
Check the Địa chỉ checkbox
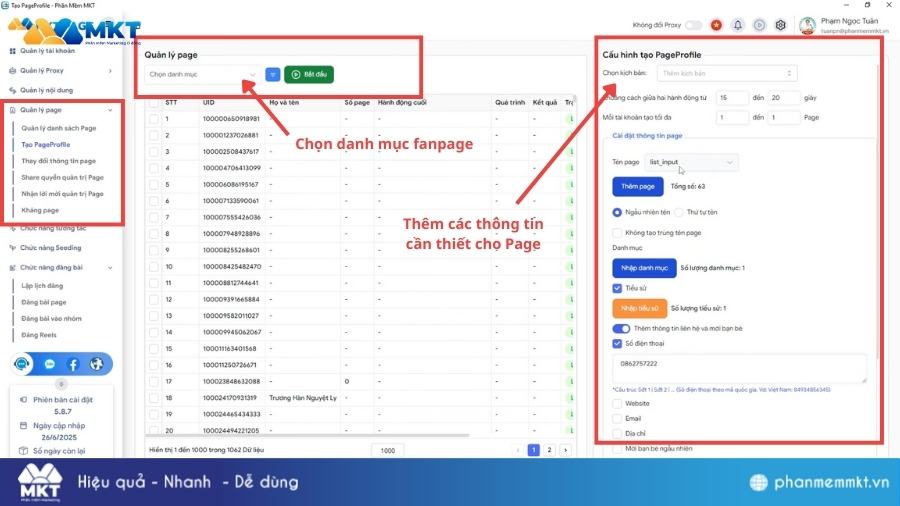(x=617, y=434)
